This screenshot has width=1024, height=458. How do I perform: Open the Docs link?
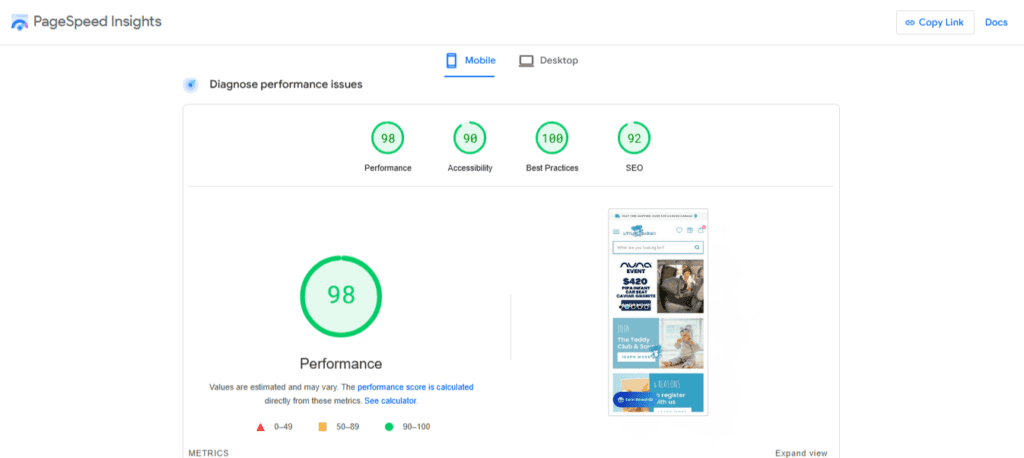point(996,22)
